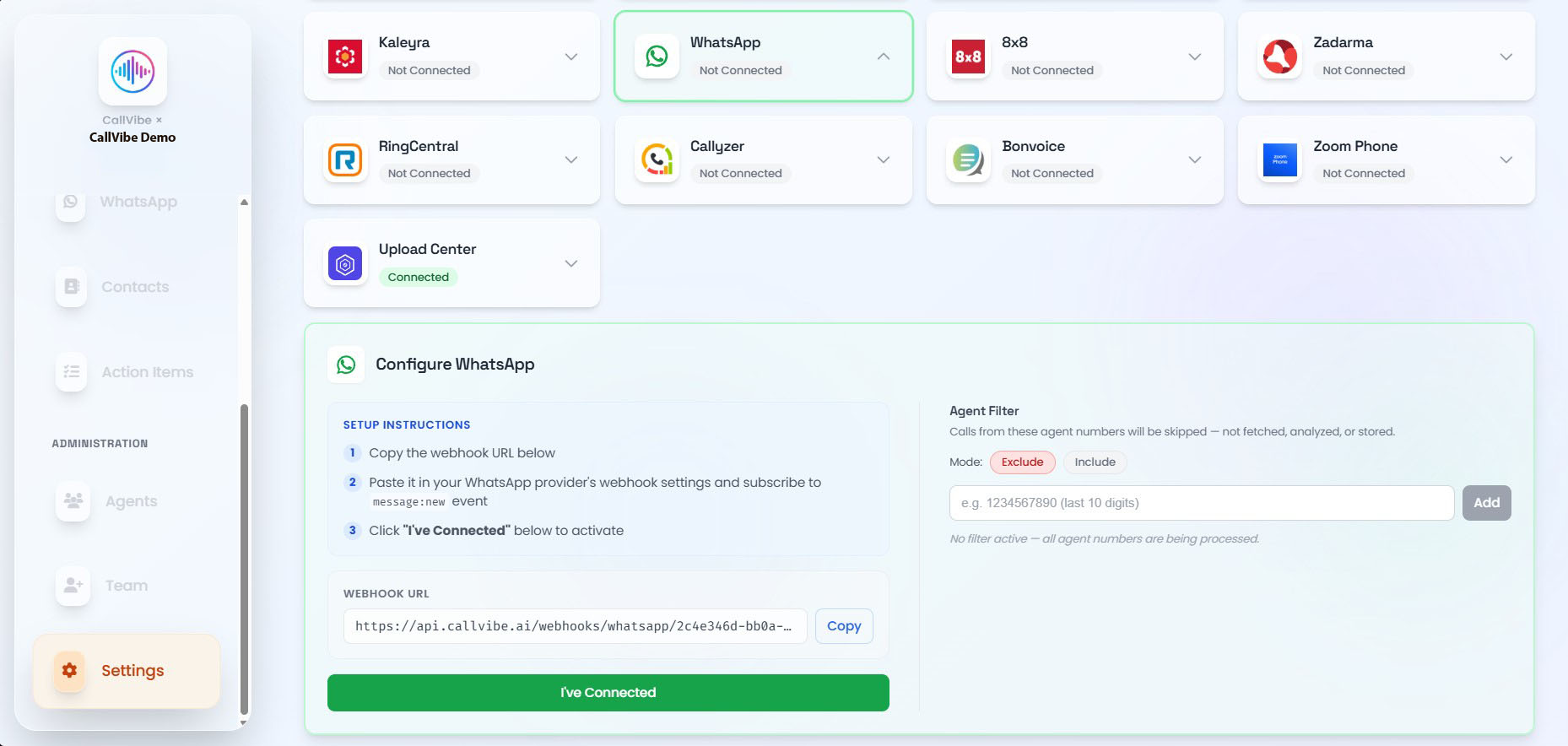Click the Upload Center 'Connected' status badge
The width and height of the screenshot is (1568, 746).
click(x=419, y=278)
